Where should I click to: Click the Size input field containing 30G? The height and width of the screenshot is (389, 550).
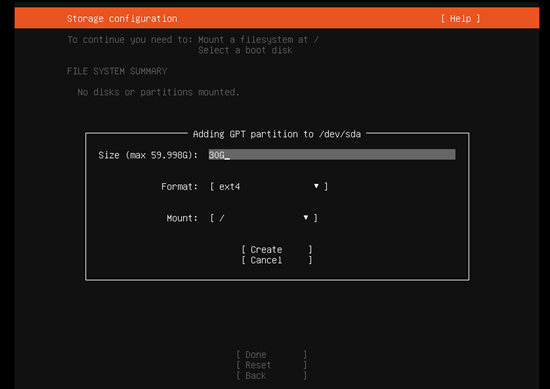tap(332, 155)
